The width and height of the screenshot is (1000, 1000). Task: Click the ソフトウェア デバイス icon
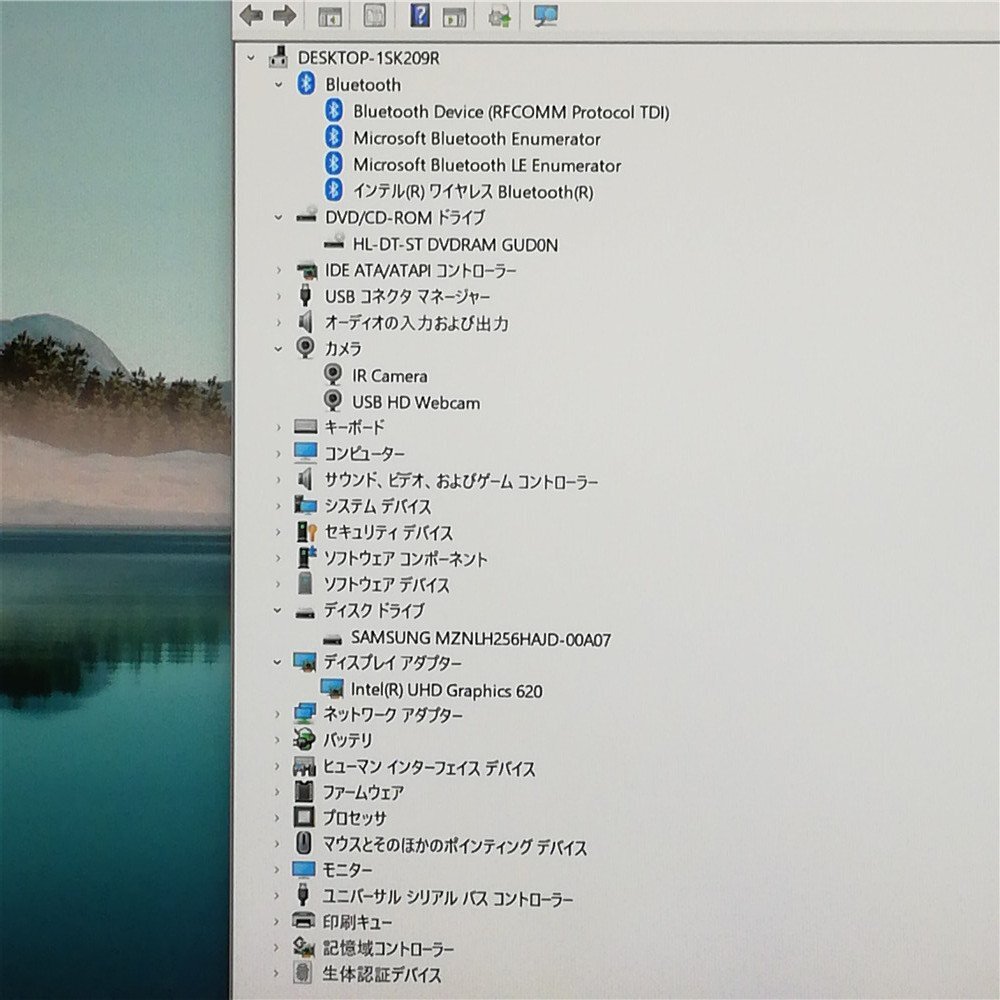tap(305, 583)
